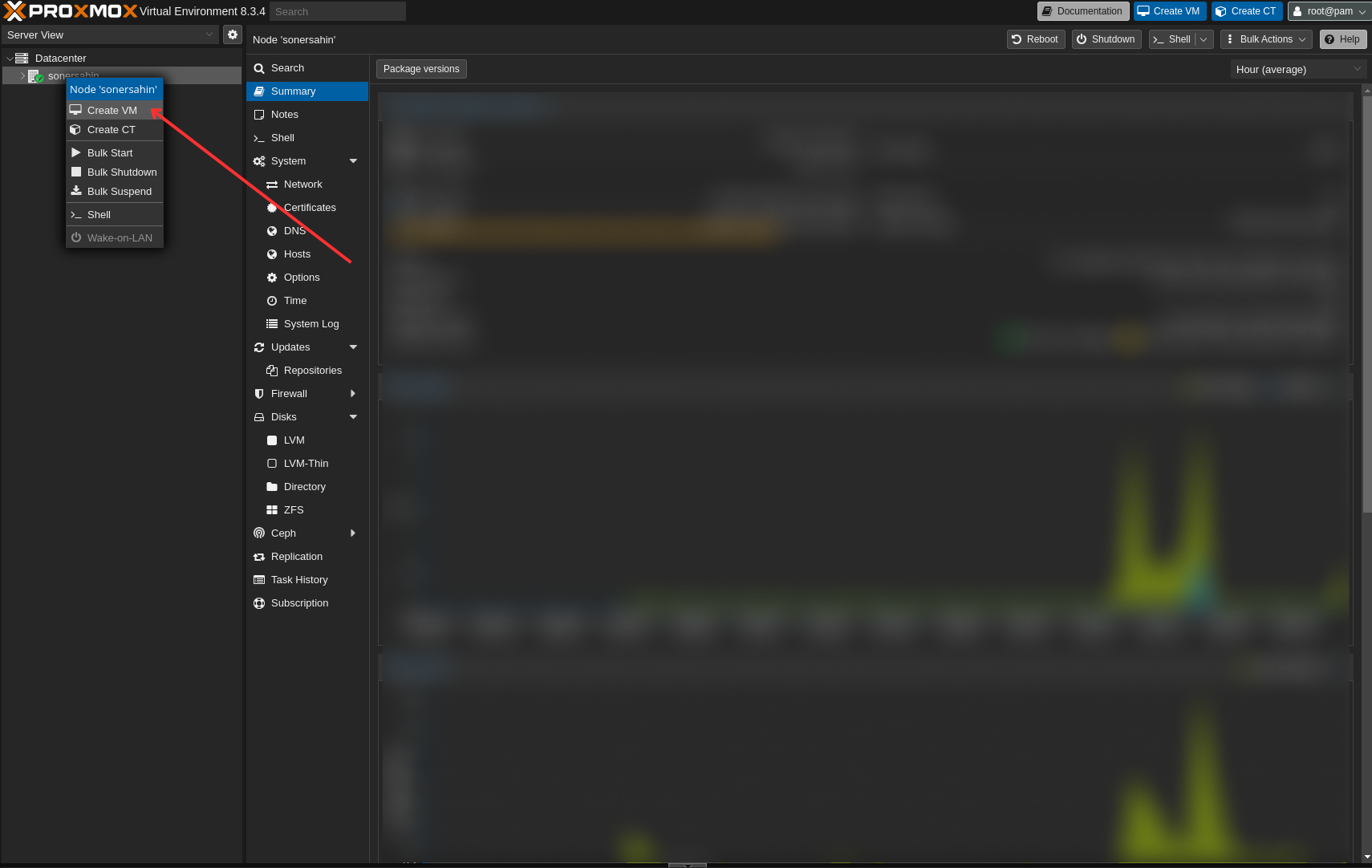The image size is (1372, 868).
Task: Collapse the Datacenter tree node
Action: tap(10, 59)
